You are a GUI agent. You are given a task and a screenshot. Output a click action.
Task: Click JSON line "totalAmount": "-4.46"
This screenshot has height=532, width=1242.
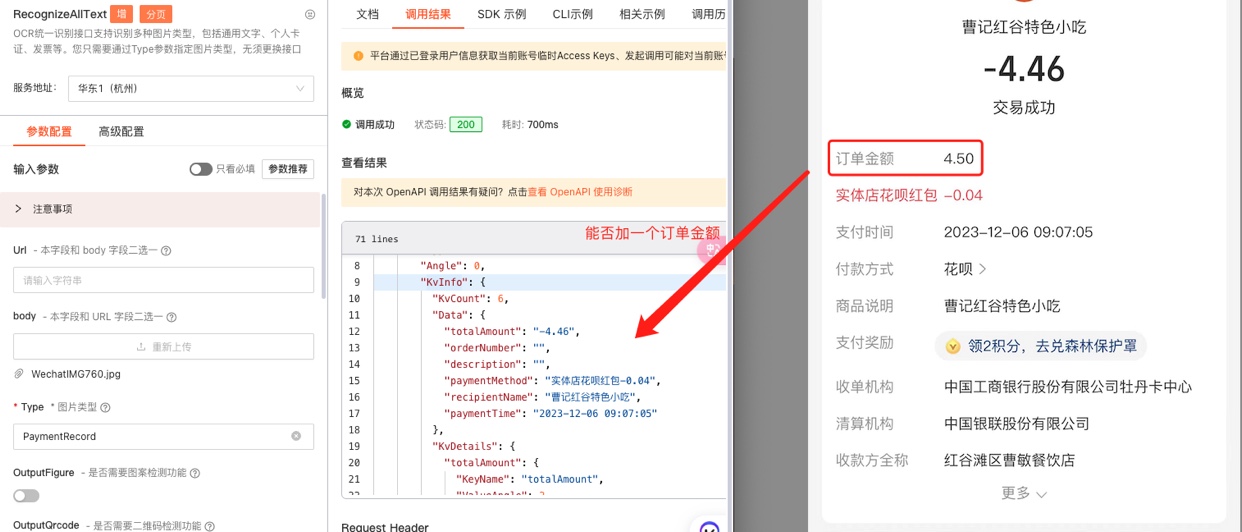tap(511, 331)
